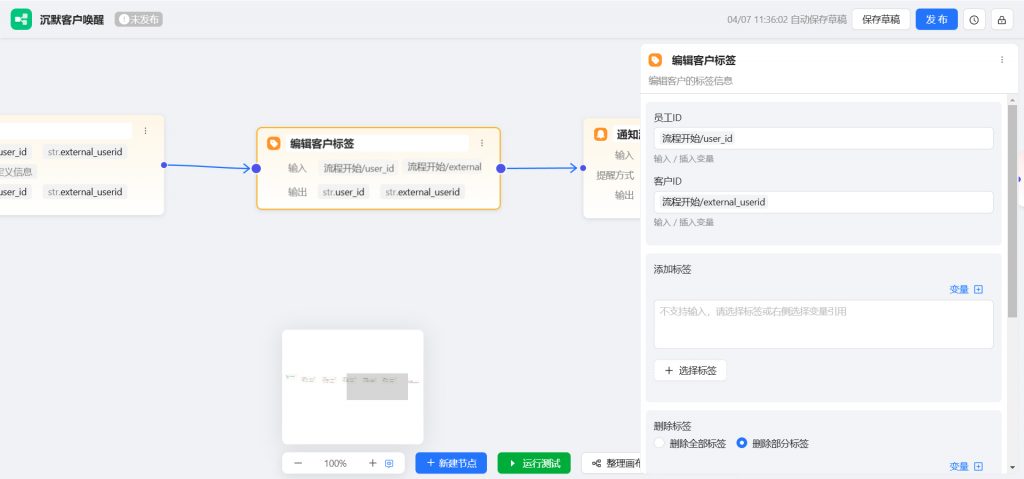Click orange tag icon in panel header
This screenshot has height=479, width=1024.
[x=655, y=60]
